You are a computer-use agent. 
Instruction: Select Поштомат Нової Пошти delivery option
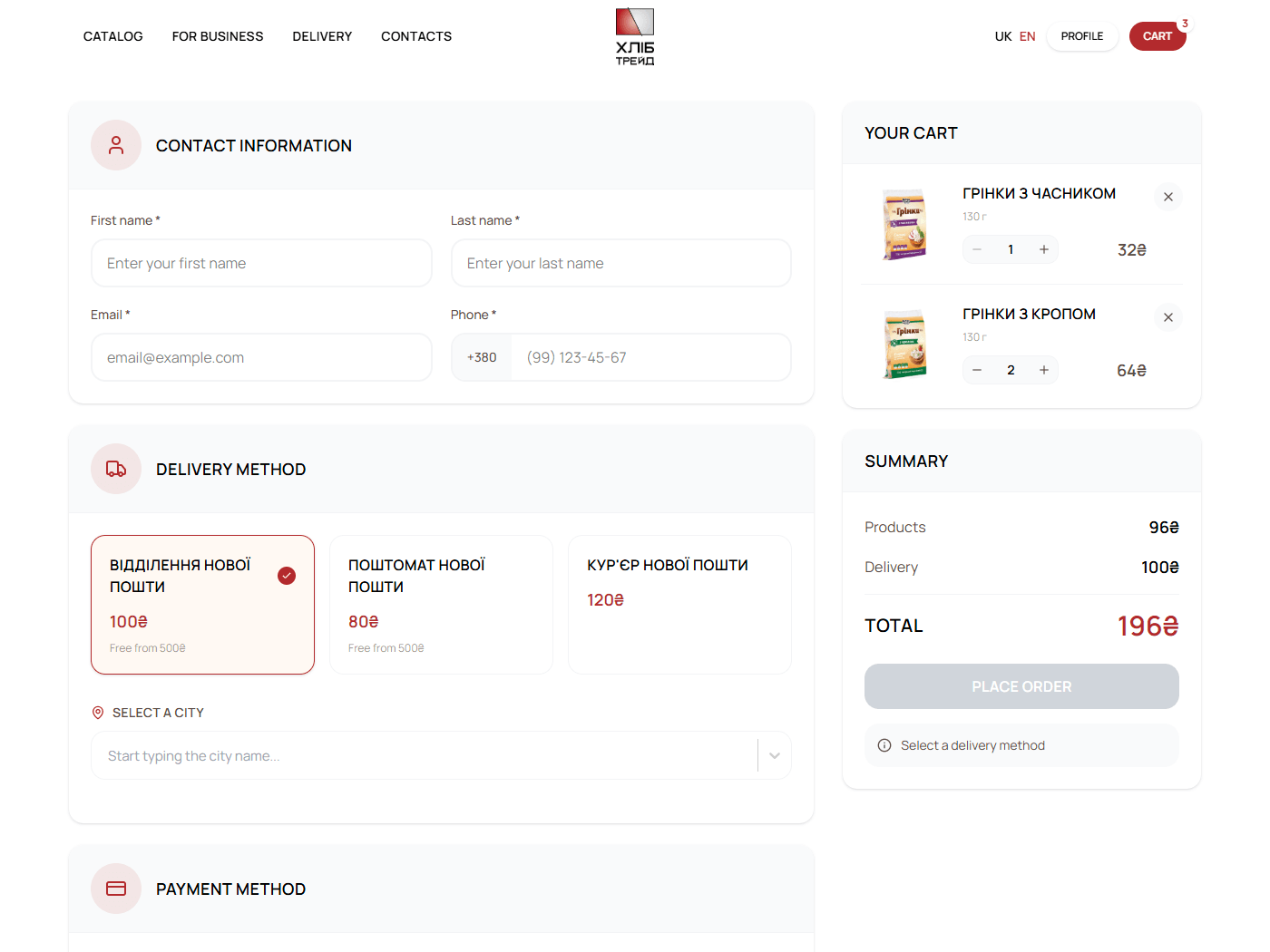coord(441,605)
